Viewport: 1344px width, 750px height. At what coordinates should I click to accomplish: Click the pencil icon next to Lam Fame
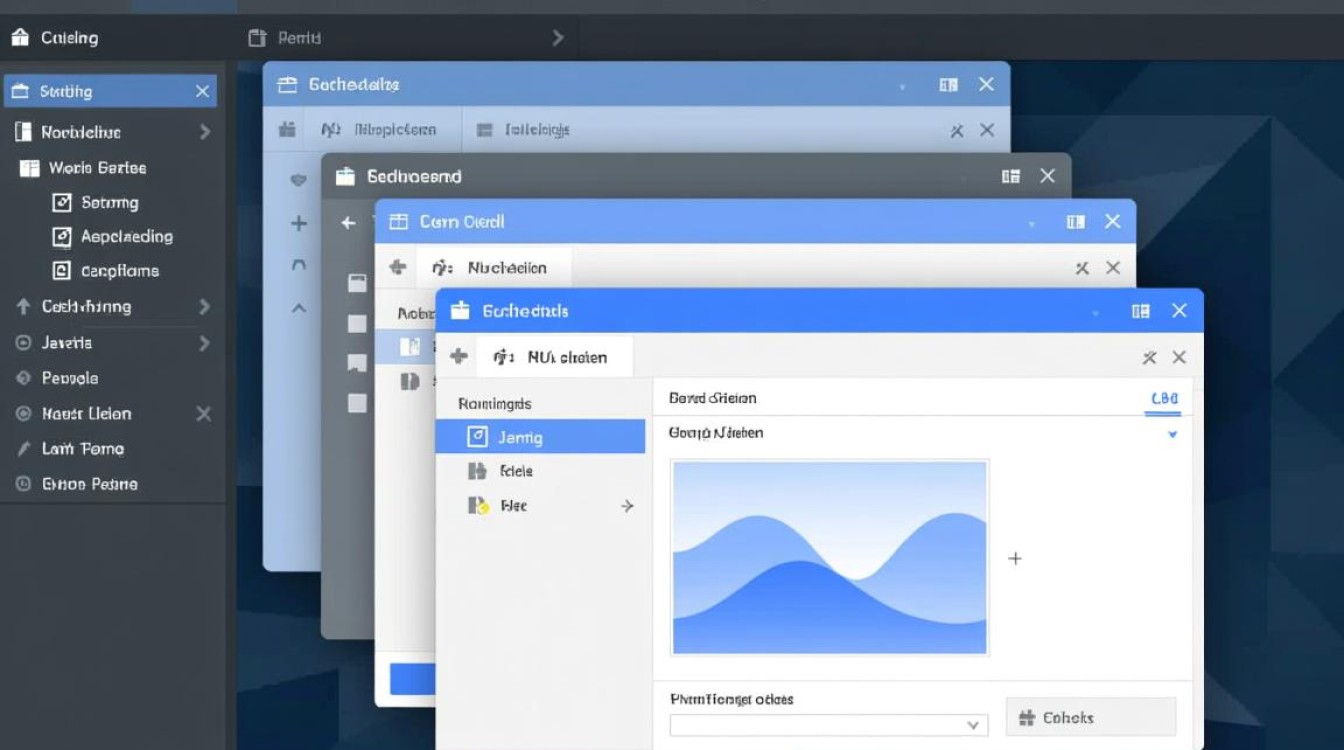24,449
